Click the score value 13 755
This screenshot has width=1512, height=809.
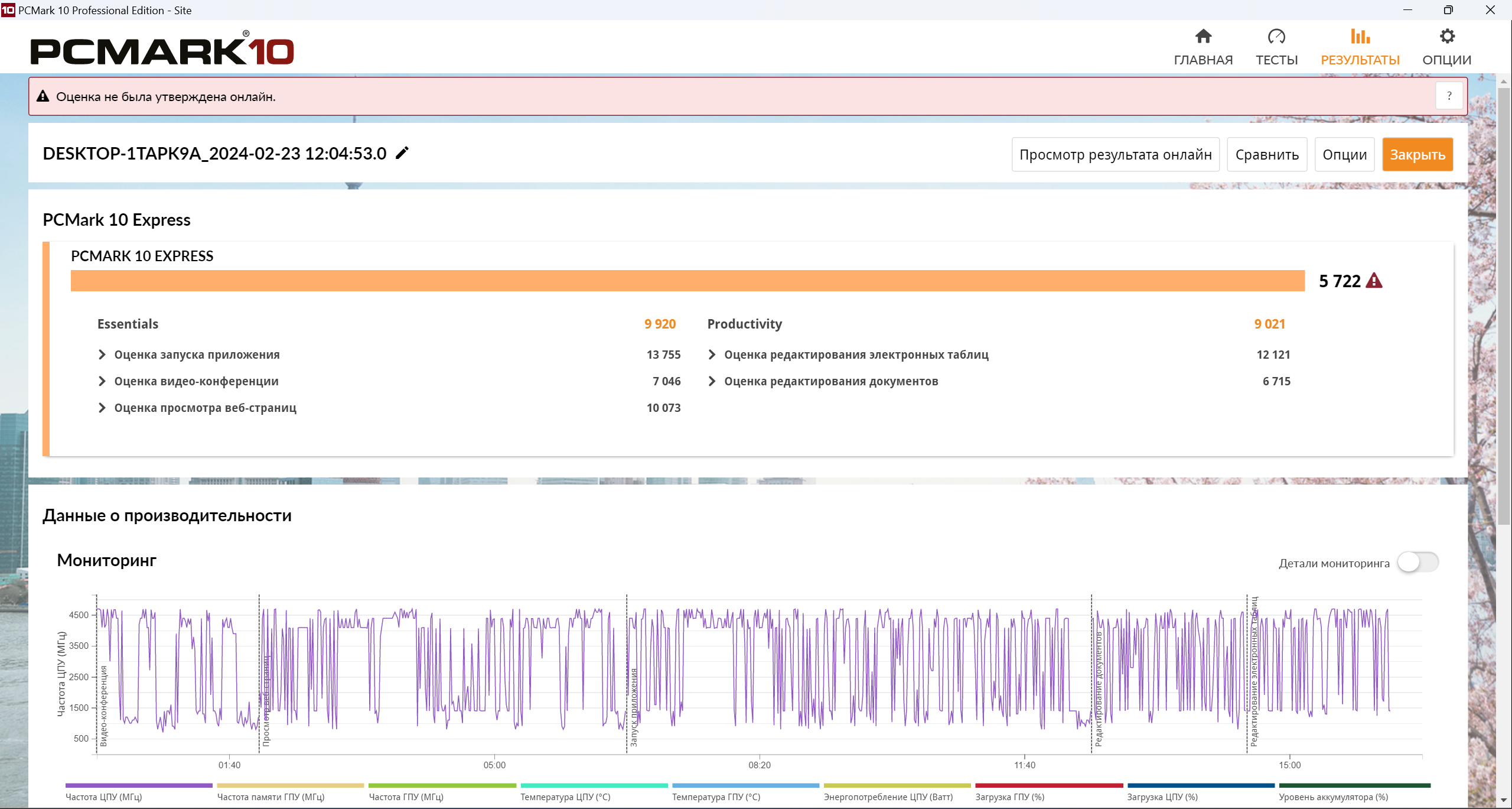point(663,355)
